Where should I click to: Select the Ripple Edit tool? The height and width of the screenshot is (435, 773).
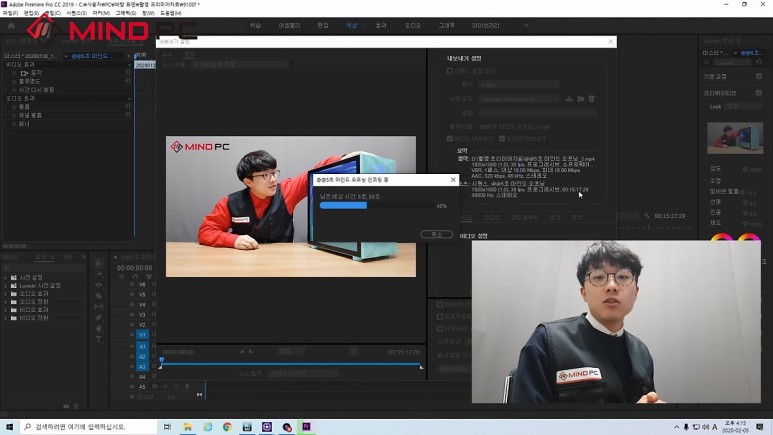coord(99,285)
